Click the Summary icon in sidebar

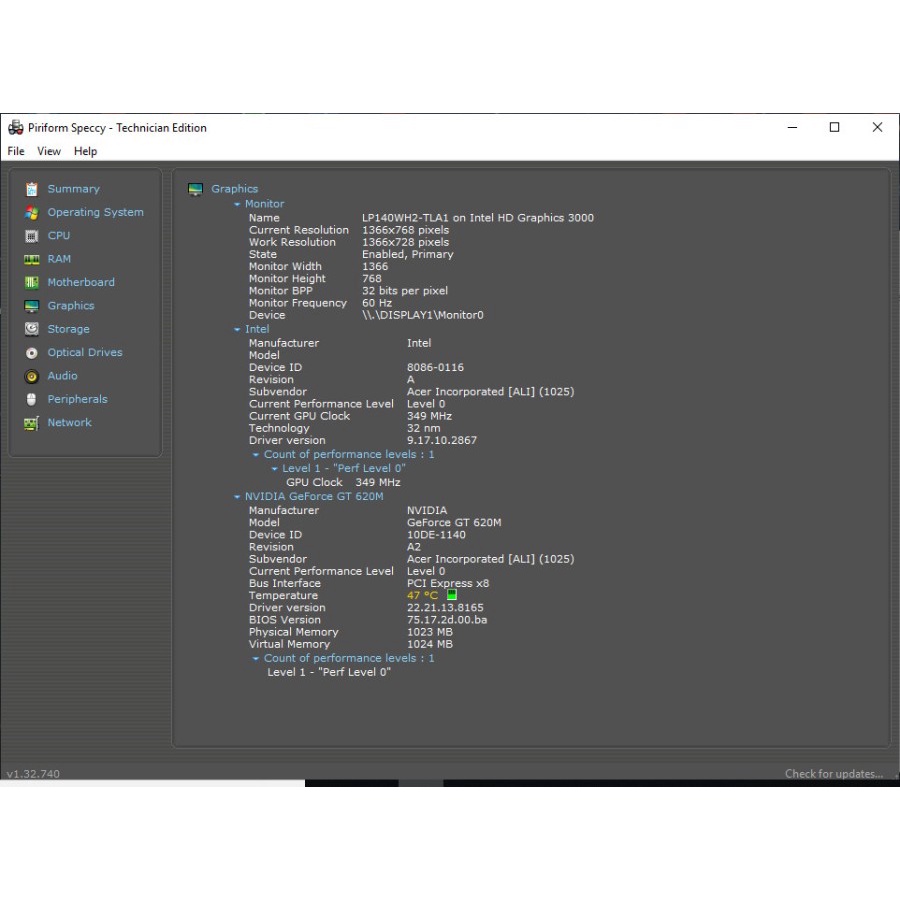(32, 189)
